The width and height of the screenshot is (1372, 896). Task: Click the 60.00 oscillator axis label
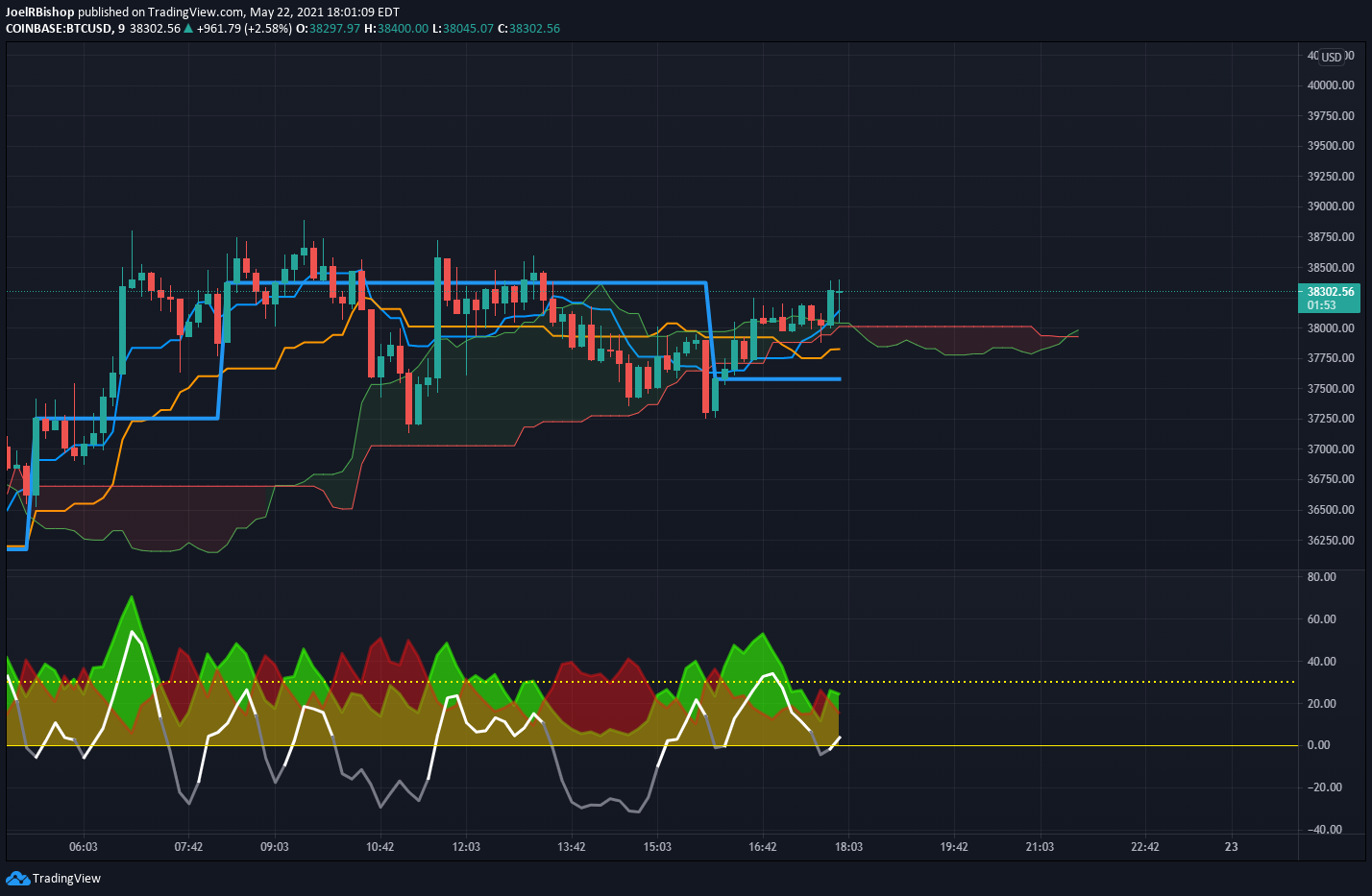[x=1322, y=619]
